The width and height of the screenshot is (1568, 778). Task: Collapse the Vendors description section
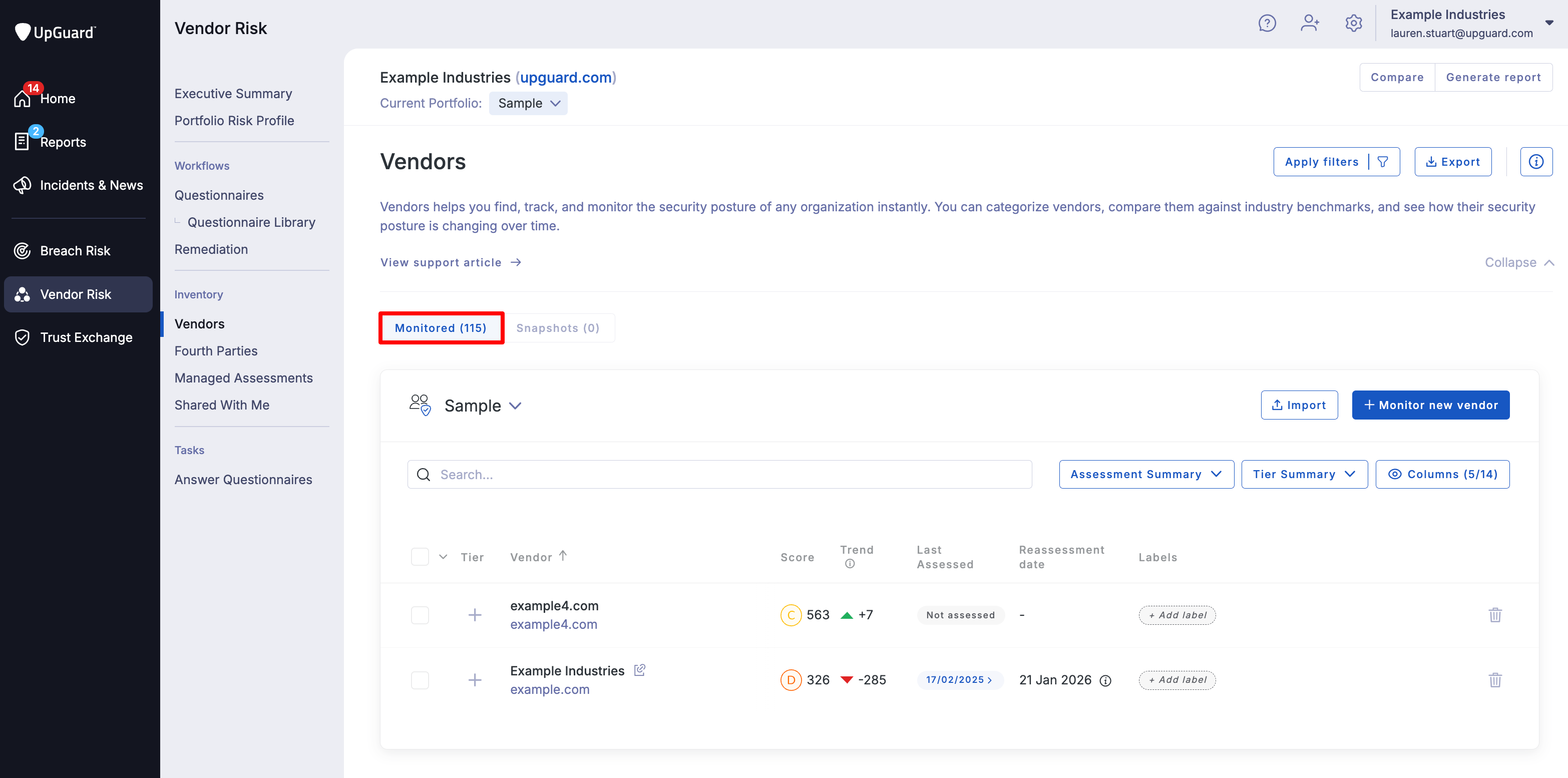(1519, 262)
